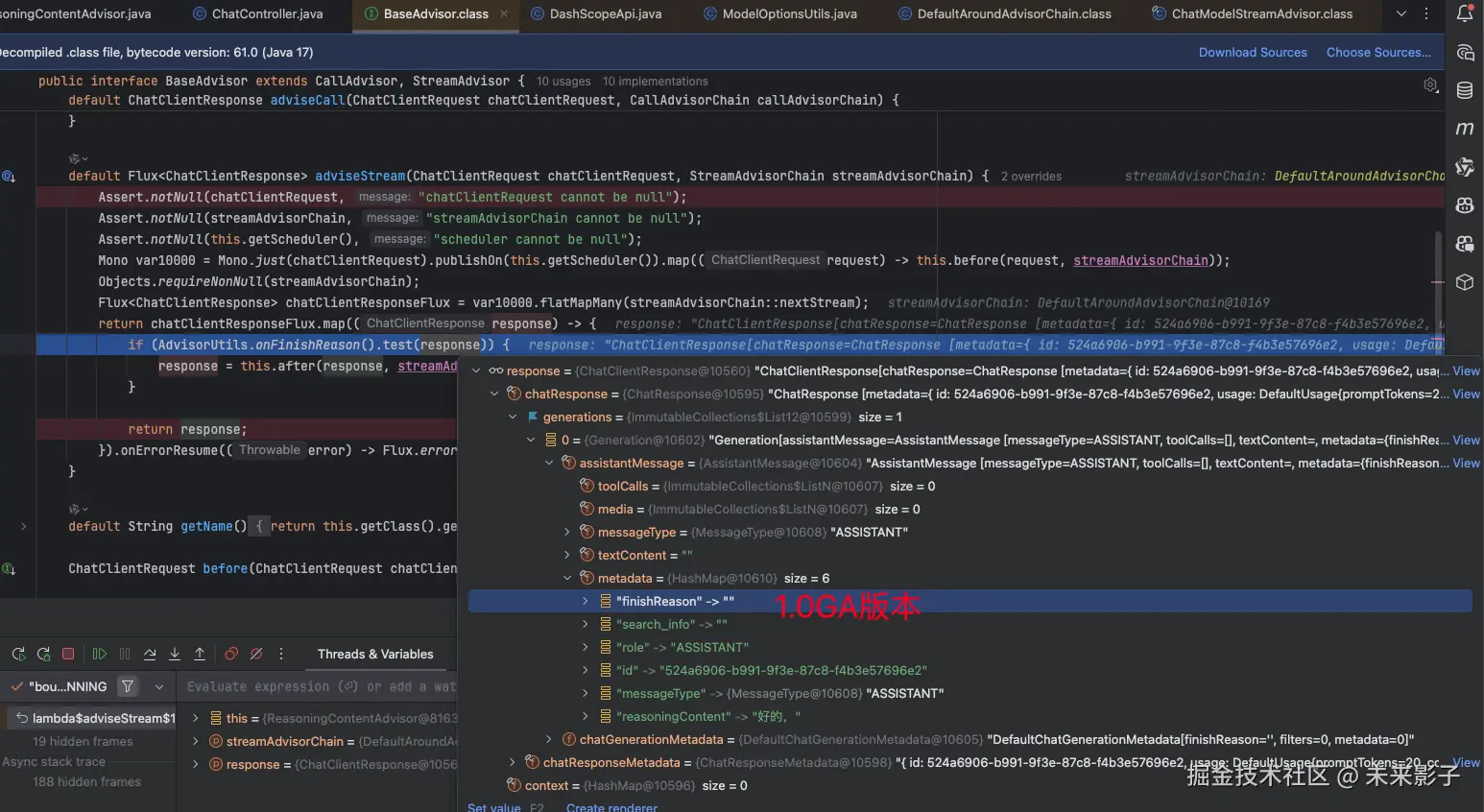The width and height of the screenshot is (1484, 812).
Task: Expand the messageType node
Action: pyautogui.click(x=567, y=533)
